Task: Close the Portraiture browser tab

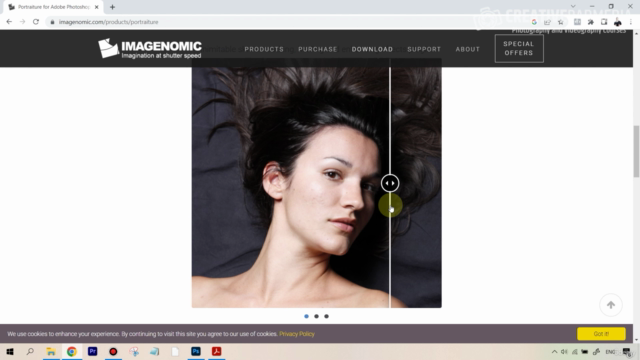Action: 97,7
